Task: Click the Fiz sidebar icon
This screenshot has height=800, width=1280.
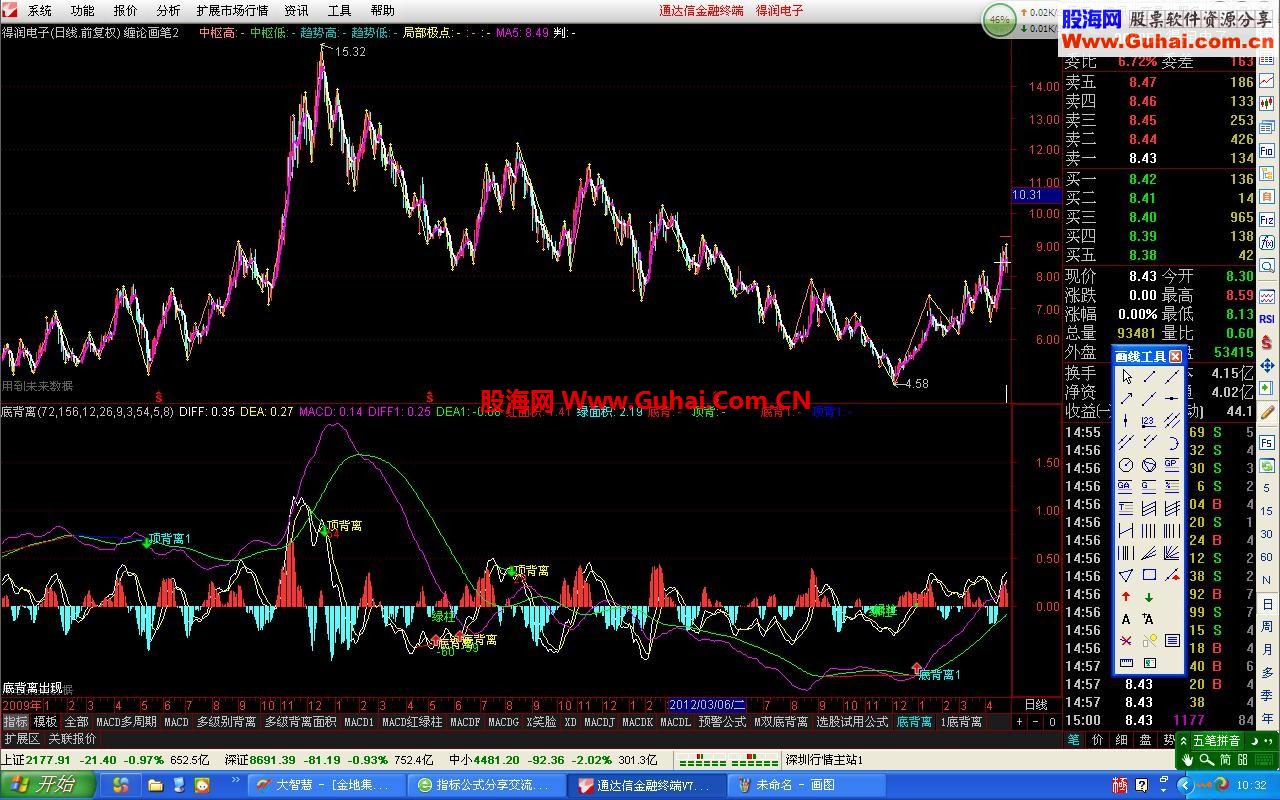Action: click(1267, 220)
